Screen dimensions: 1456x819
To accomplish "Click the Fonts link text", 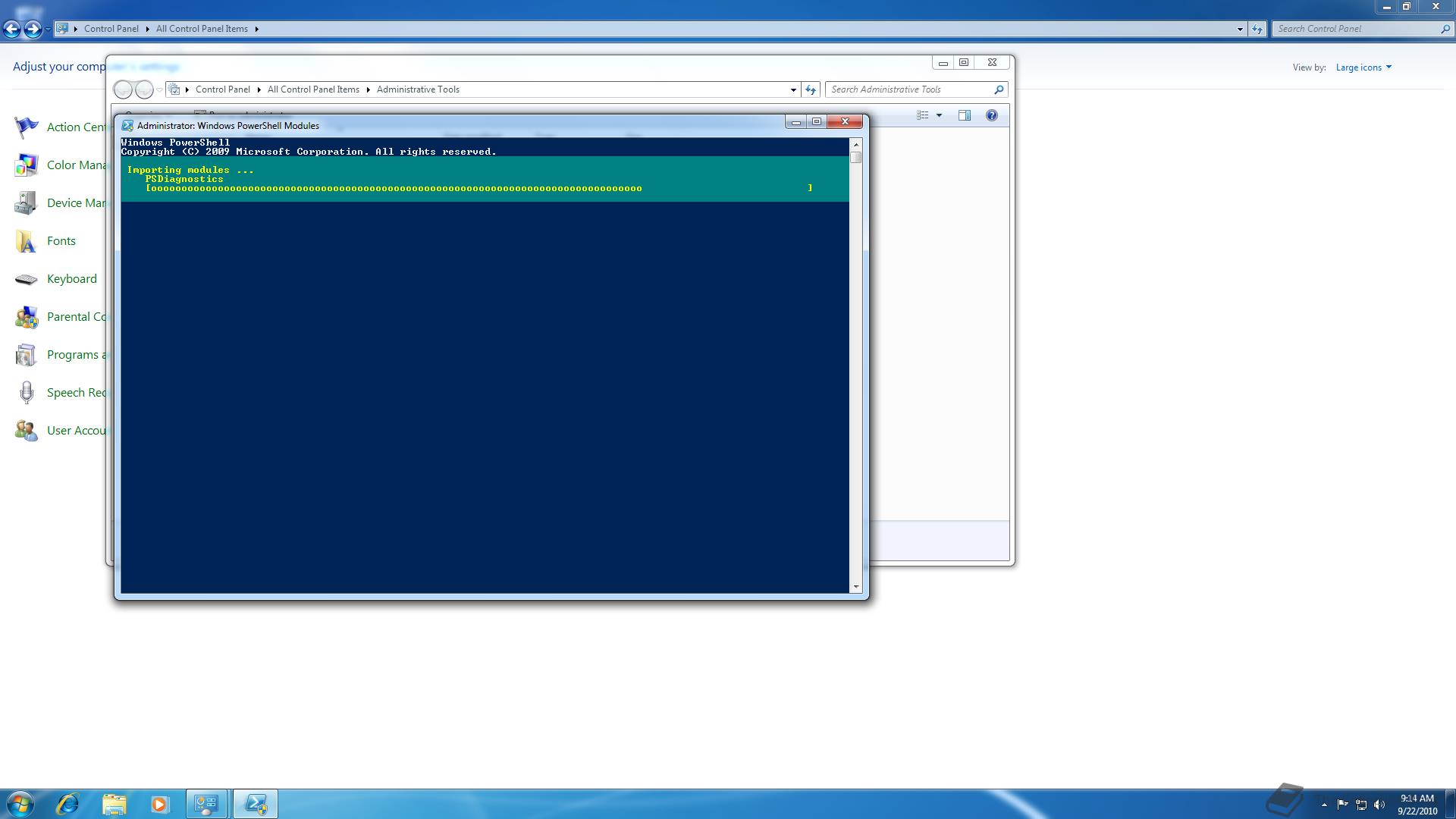I will 61,241.
